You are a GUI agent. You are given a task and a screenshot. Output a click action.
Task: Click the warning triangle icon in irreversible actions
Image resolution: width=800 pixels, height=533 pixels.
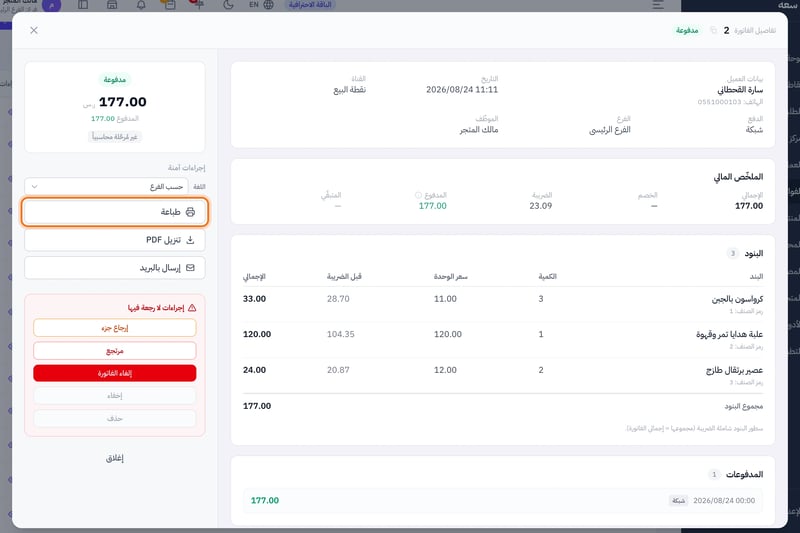(192, 308)
